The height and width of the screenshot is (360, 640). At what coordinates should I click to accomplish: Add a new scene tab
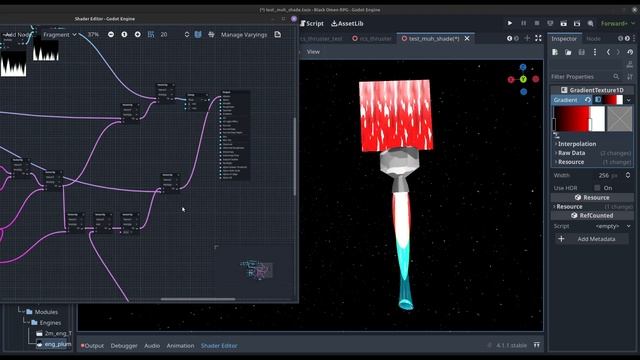pos(527,38)
